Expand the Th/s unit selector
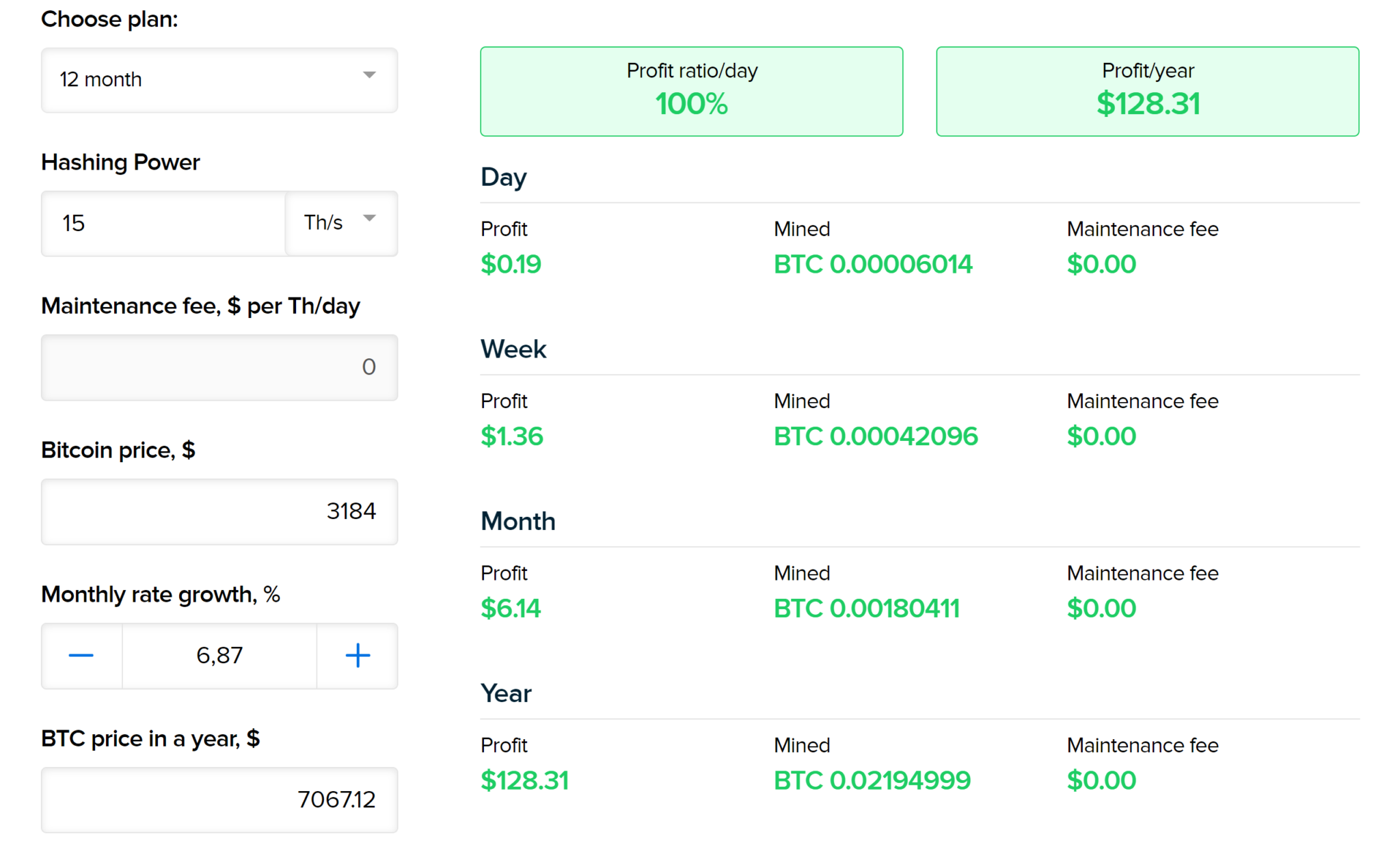1400x843 pixels. pyautogui.click(x=340, y=224)
